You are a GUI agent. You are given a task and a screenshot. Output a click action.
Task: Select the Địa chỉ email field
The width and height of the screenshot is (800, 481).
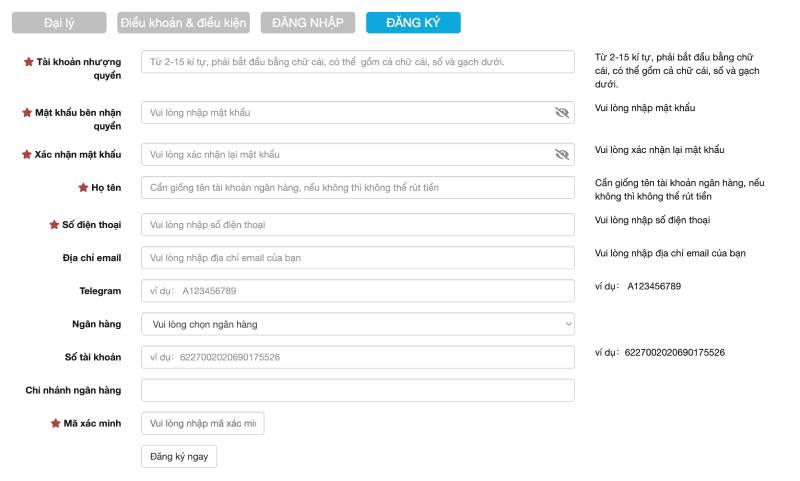coord(357,258)
